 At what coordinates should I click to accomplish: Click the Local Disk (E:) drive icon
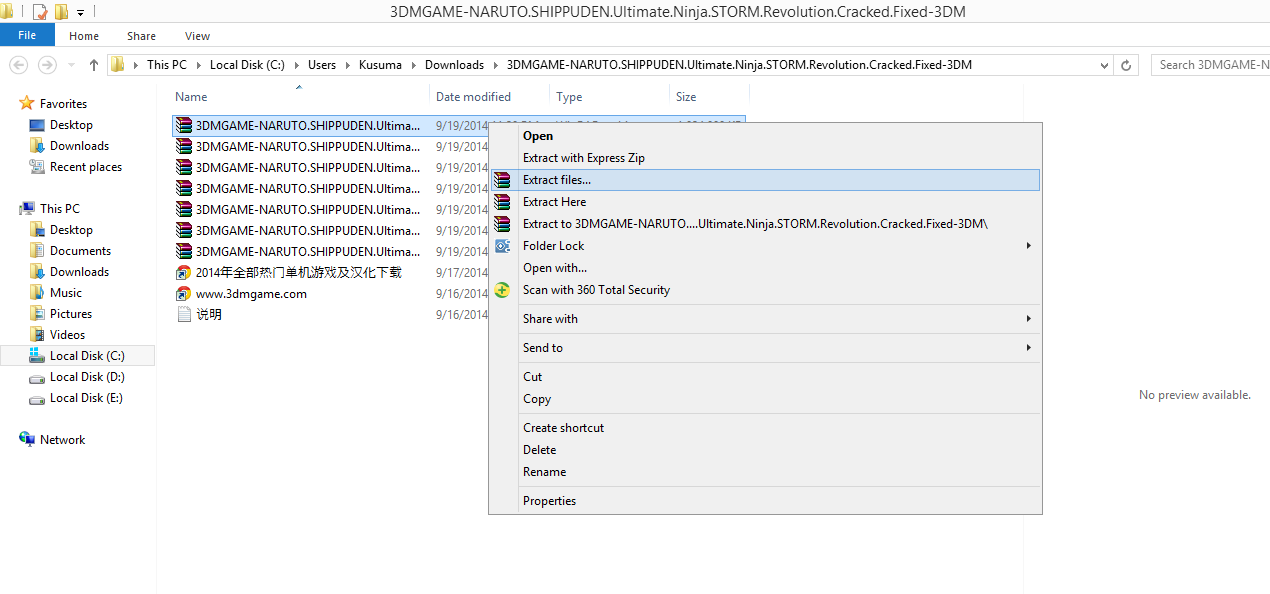pyautogui.click(x=37, y=399)
